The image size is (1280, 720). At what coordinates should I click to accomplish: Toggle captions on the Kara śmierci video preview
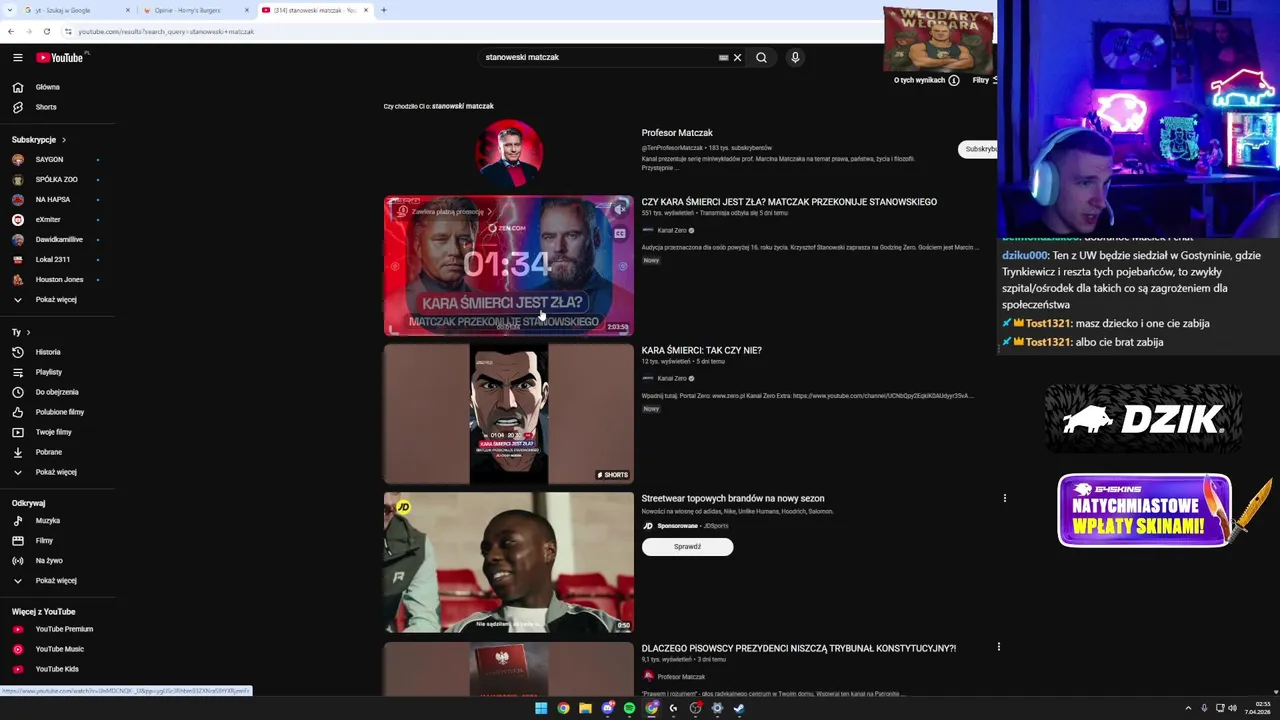[620, 234]
